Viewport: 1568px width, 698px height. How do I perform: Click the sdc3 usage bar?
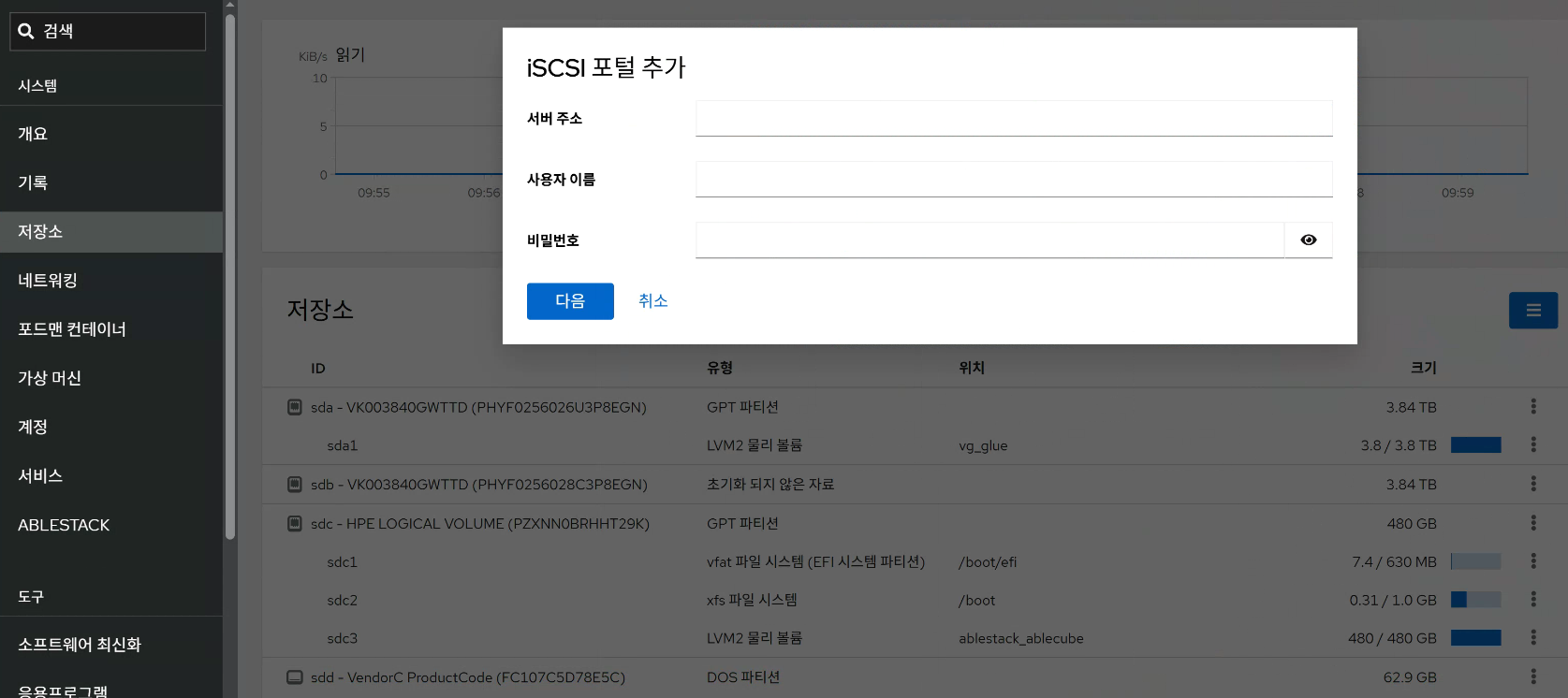click(x=1476, y=638)
